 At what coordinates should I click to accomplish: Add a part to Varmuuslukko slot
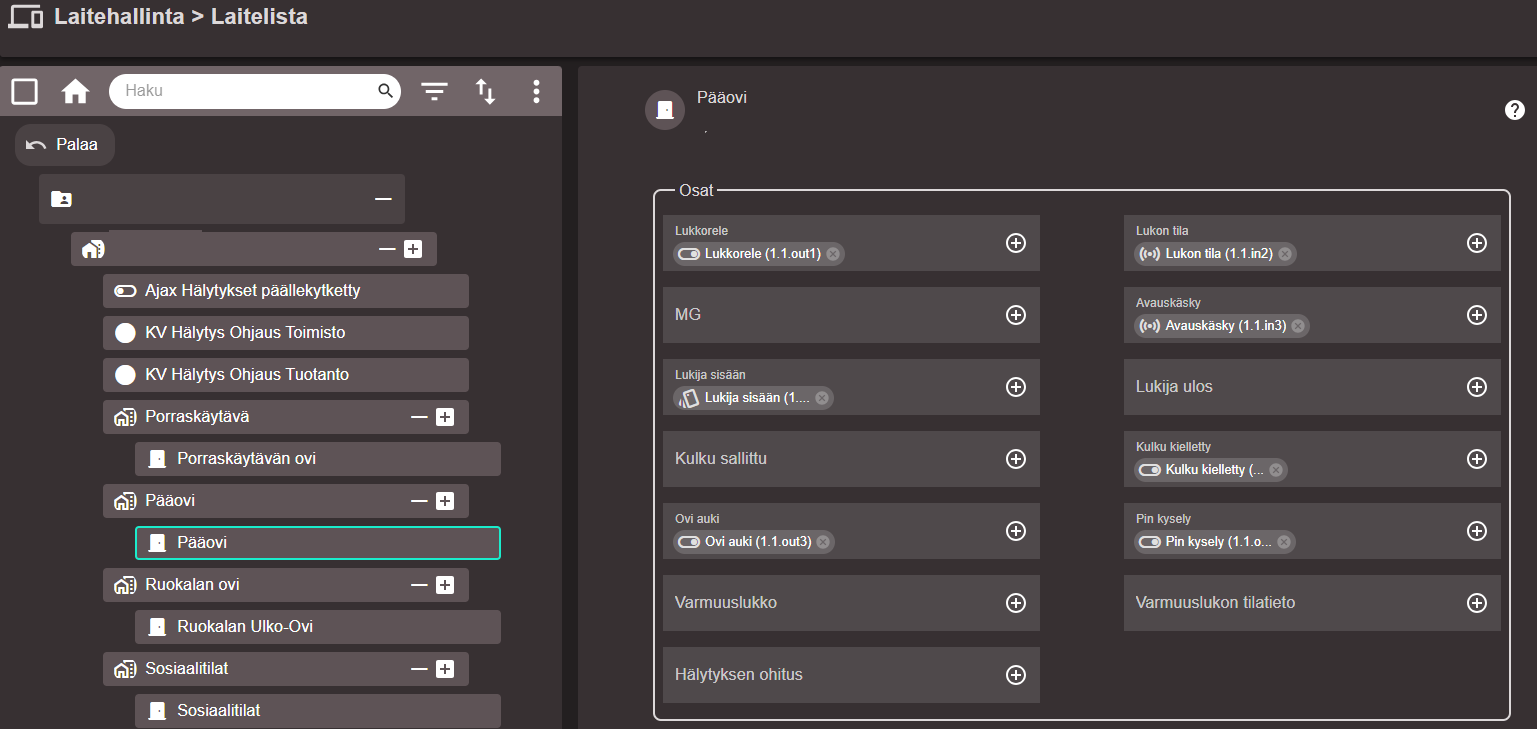pos(1015,603)
